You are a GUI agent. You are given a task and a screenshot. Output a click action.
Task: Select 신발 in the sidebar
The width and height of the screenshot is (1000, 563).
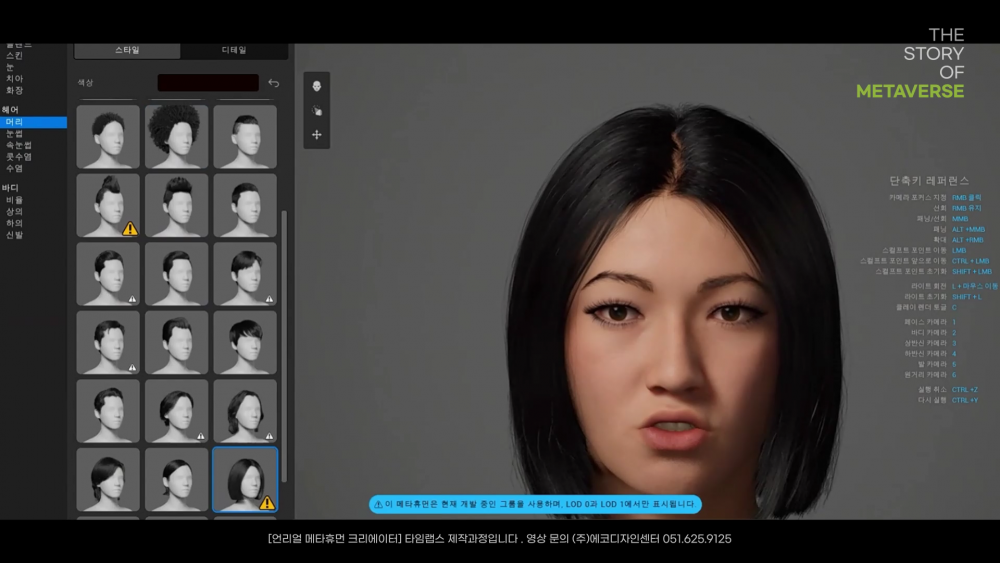coord(14,235)
